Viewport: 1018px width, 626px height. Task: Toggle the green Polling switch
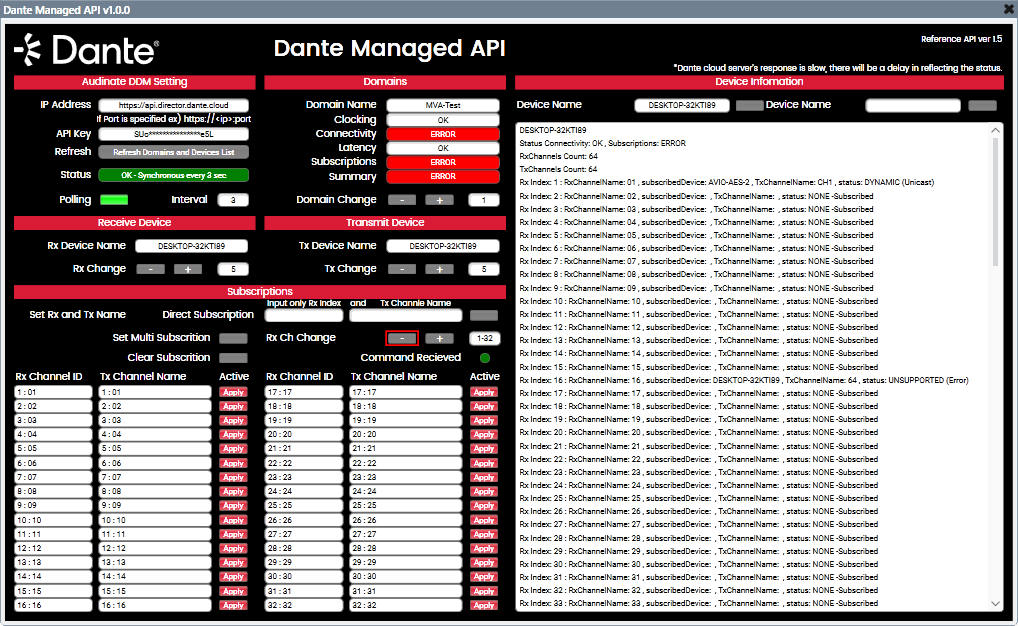114,199
